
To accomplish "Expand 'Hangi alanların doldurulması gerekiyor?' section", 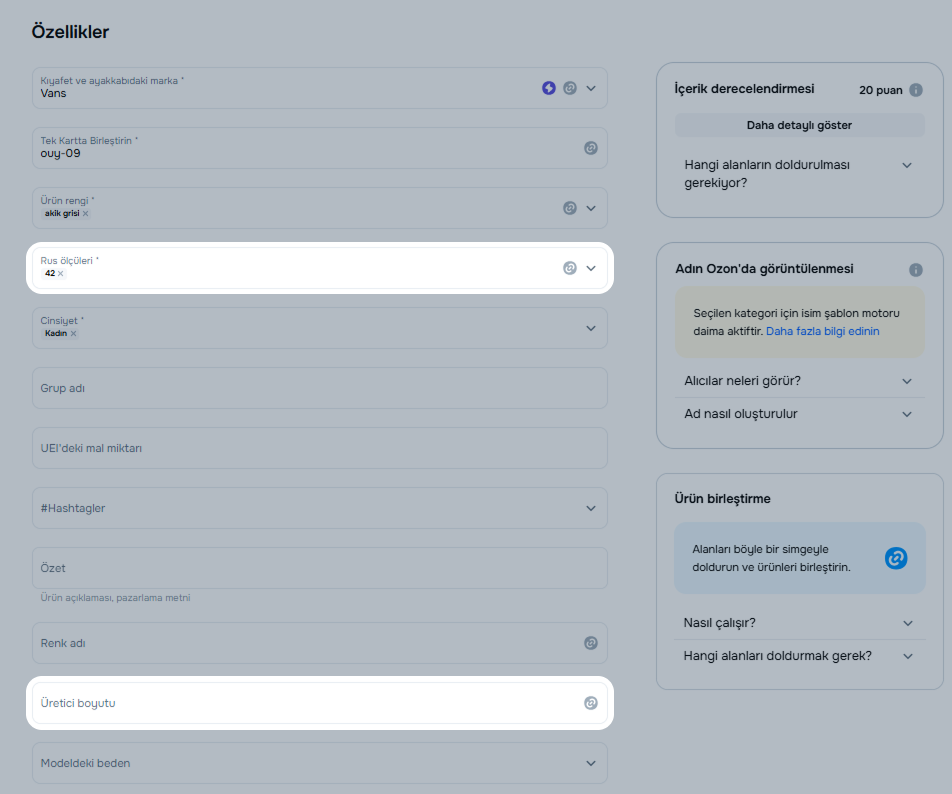I will pyautogui.click(x=907, y=165).
